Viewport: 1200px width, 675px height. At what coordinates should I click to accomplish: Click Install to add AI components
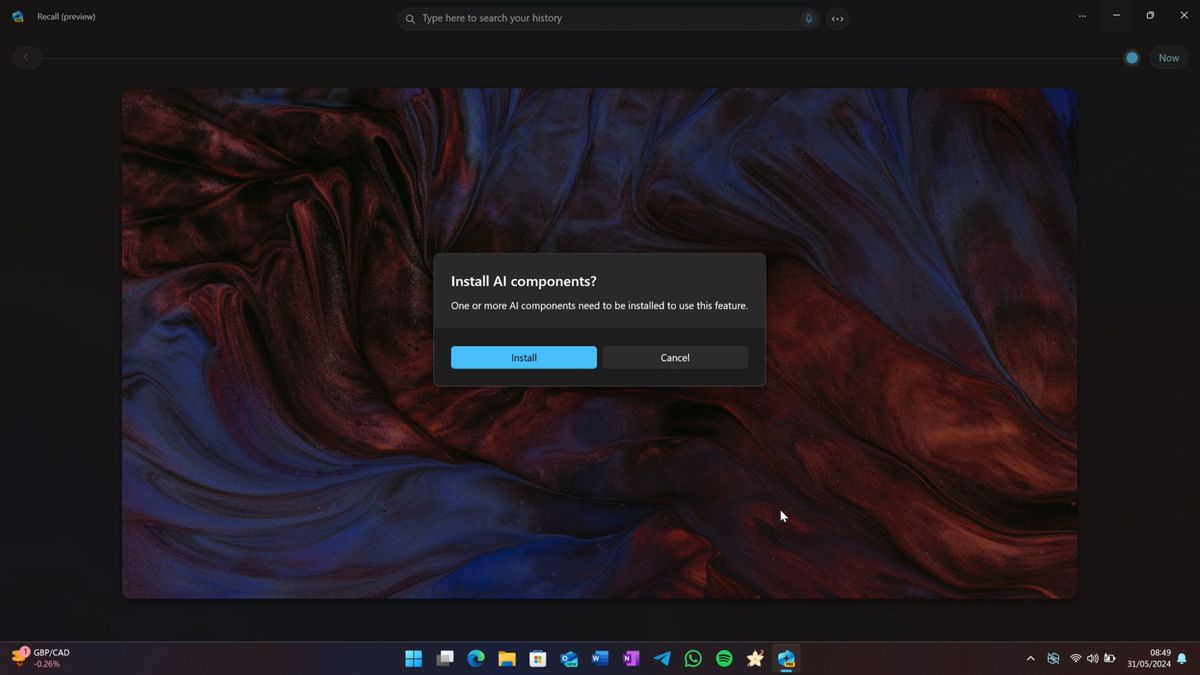click(x=523, y=357)
